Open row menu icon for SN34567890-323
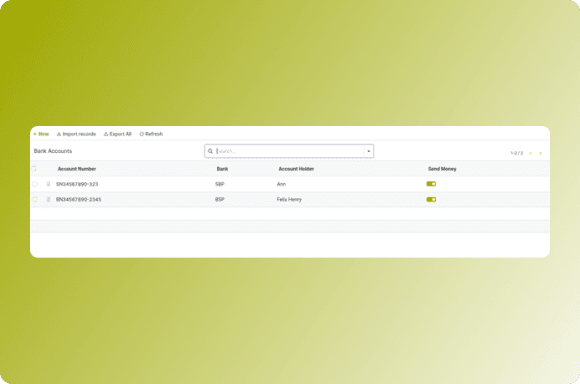The image size is (580, 384). tap(48, 184)
